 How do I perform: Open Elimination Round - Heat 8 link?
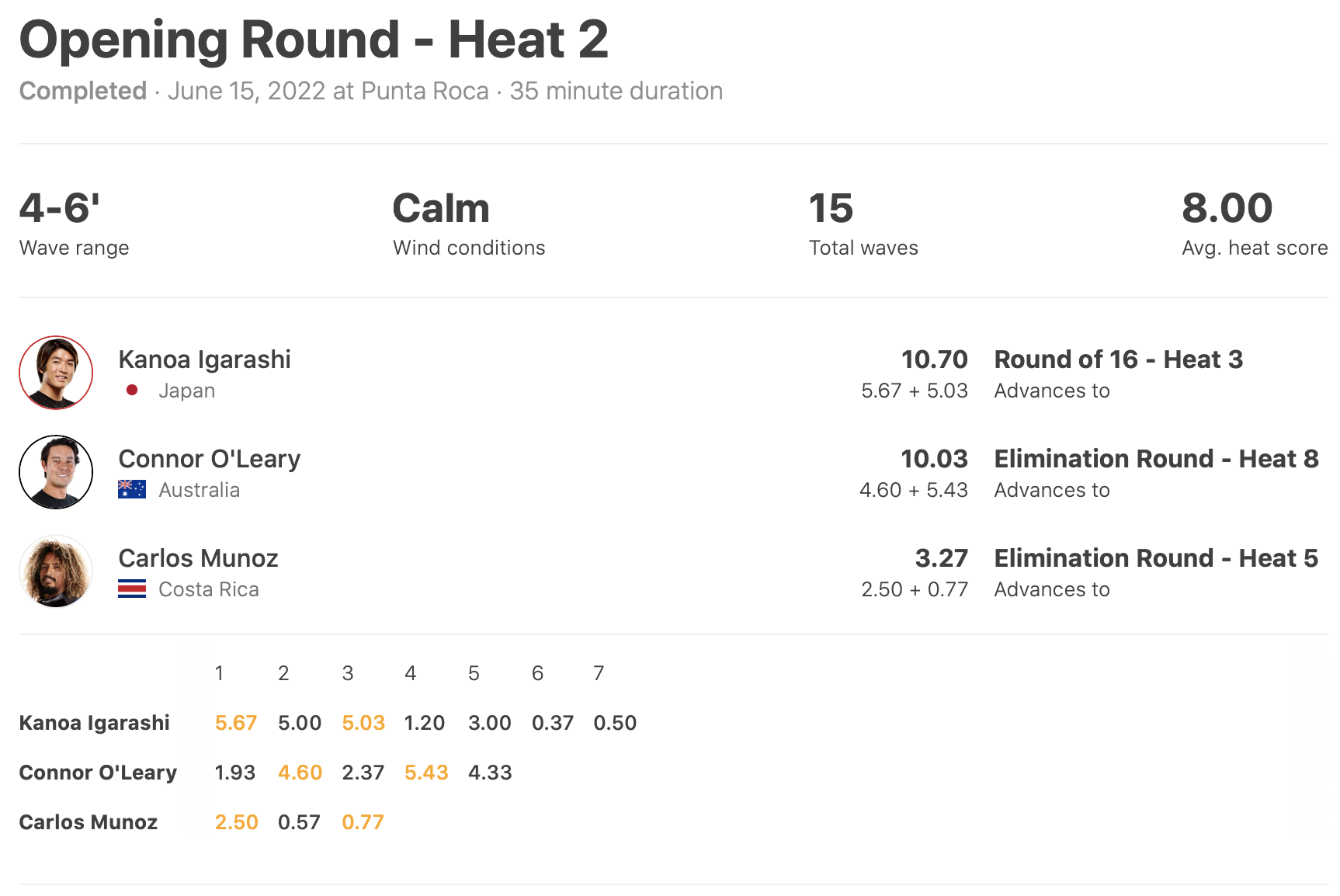(1156, 459)
